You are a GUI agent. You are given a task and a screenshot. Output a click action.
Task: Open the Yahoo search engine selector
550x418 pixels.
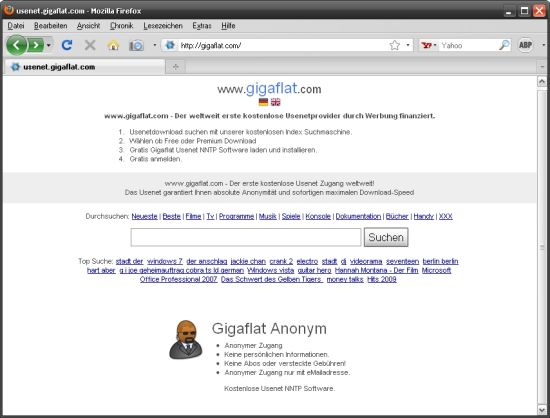pyautogui.click(x=429, y=45)
